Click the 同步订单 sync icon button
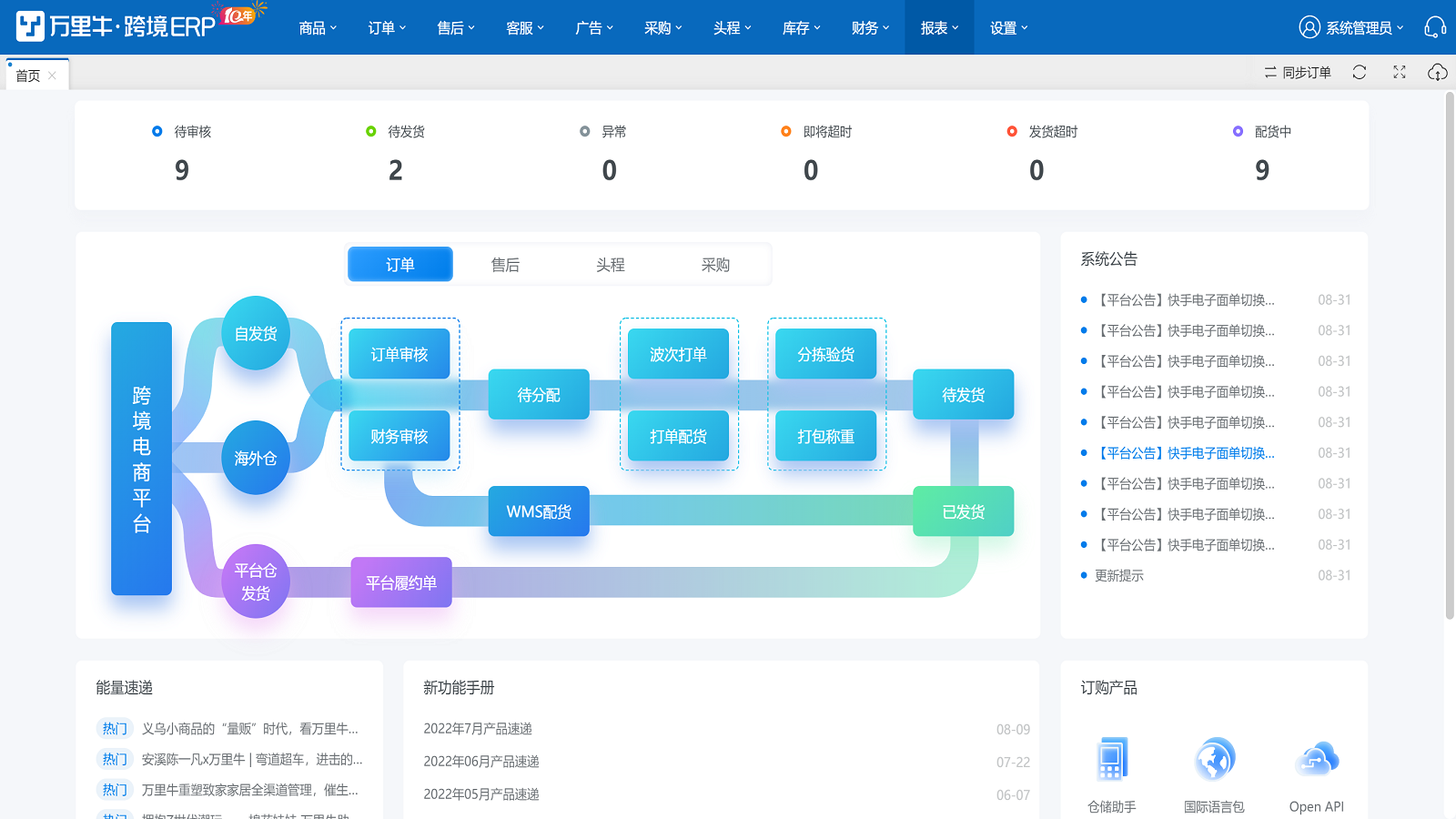The height and width of the screenshot is (819, 1456). (1298, 72)
